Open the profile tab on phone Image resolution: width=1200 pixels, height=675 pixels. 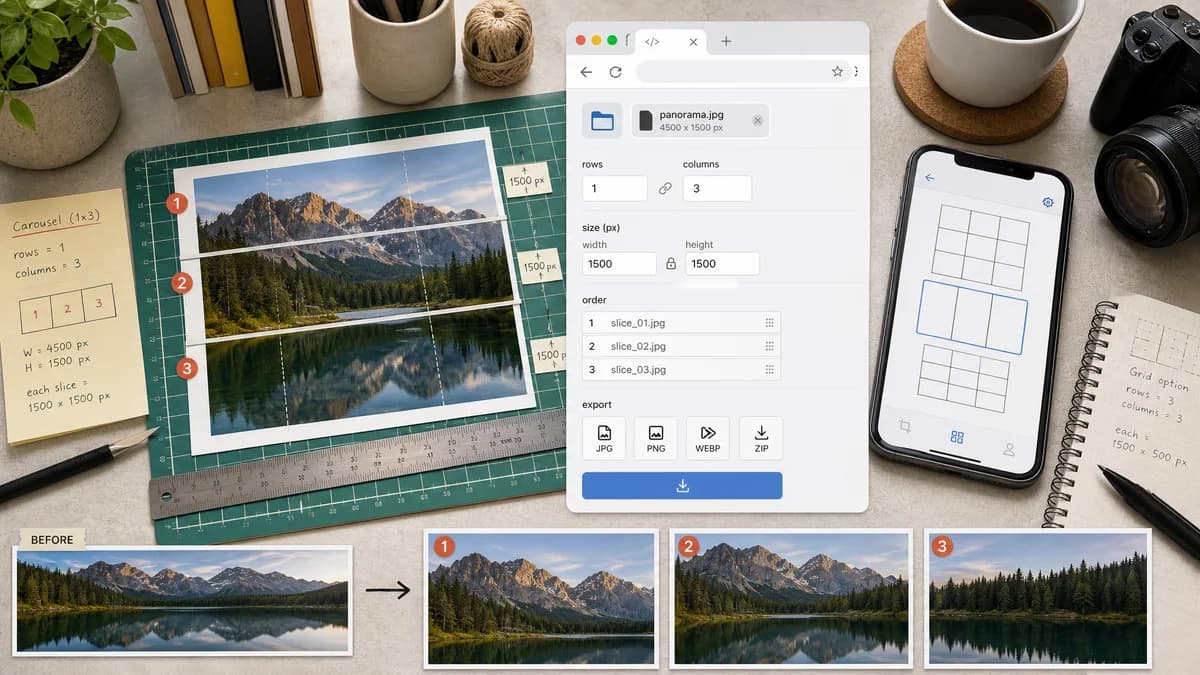click(1009, 449)
